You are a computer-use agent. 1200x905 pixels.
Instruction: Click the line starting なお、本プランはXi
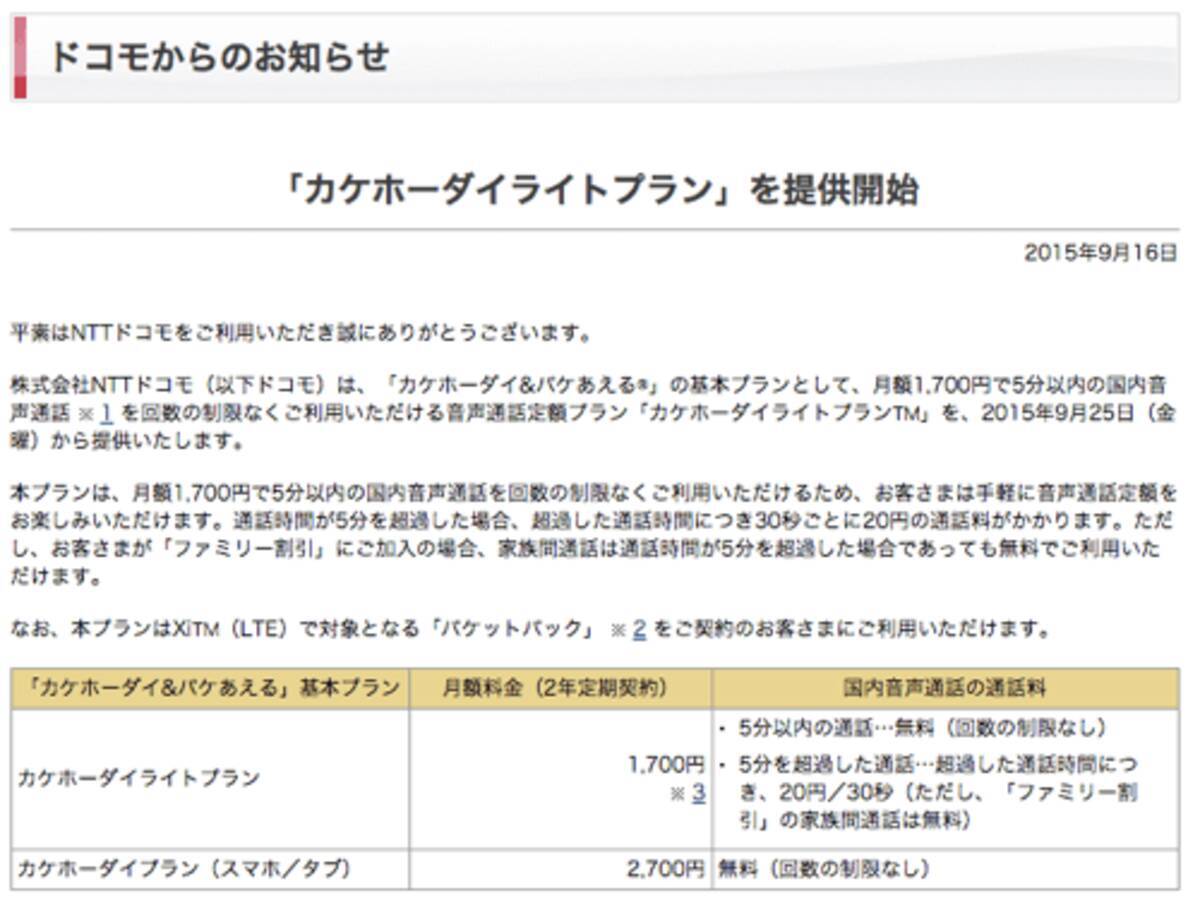[x=530, y=629]
